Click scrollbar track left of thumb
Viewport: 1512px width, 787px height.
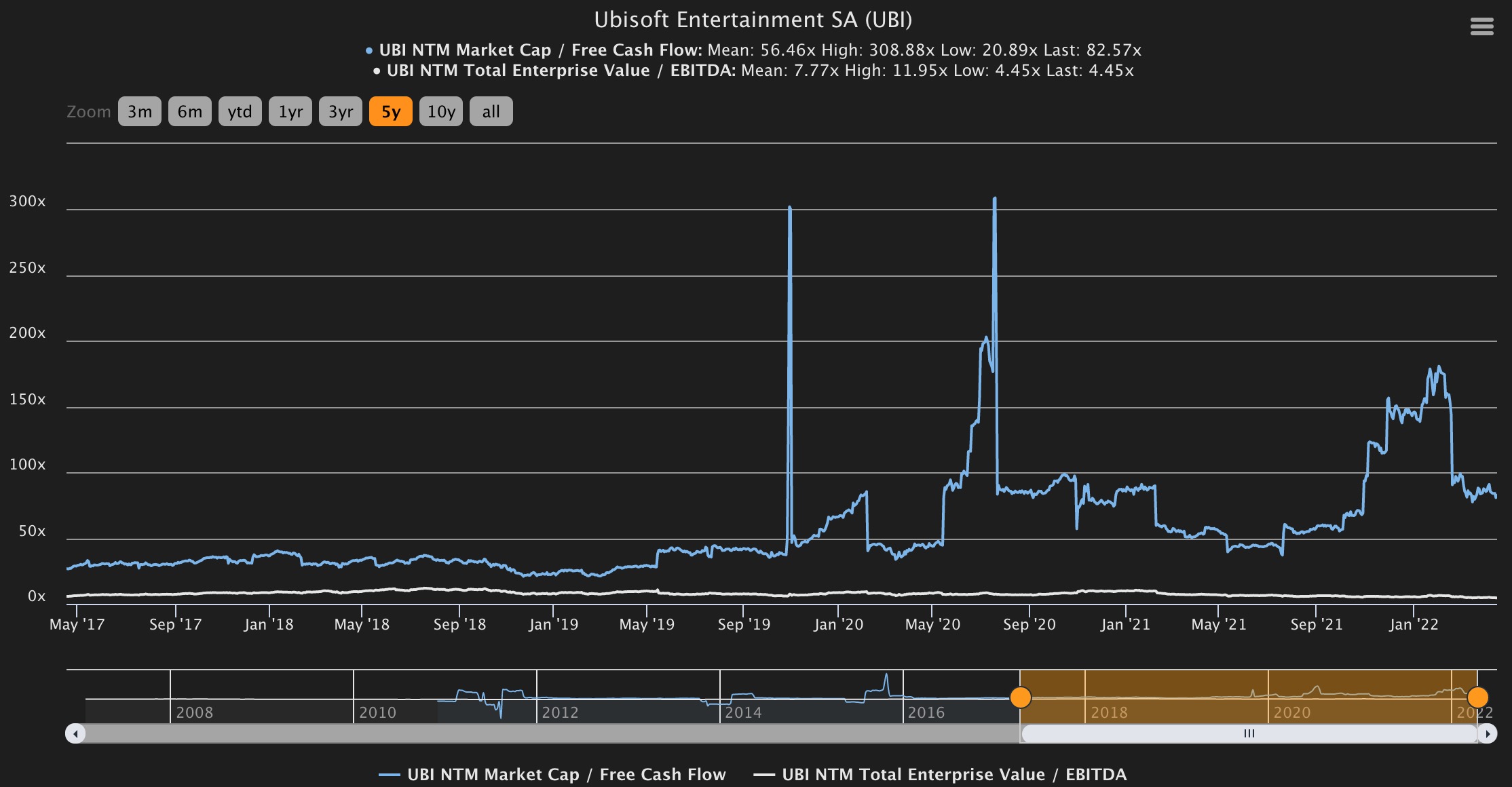point(543,733)
